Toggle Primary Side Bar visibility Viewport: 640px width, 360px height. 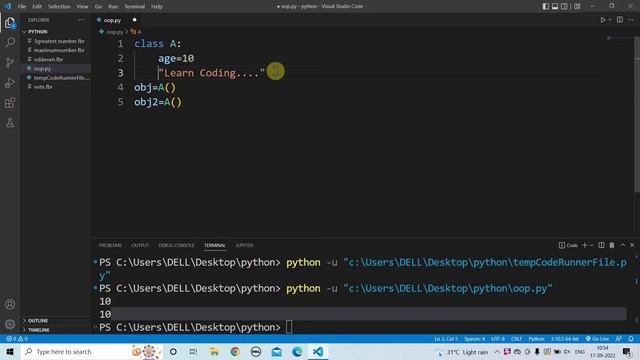(x=546, y=6)
